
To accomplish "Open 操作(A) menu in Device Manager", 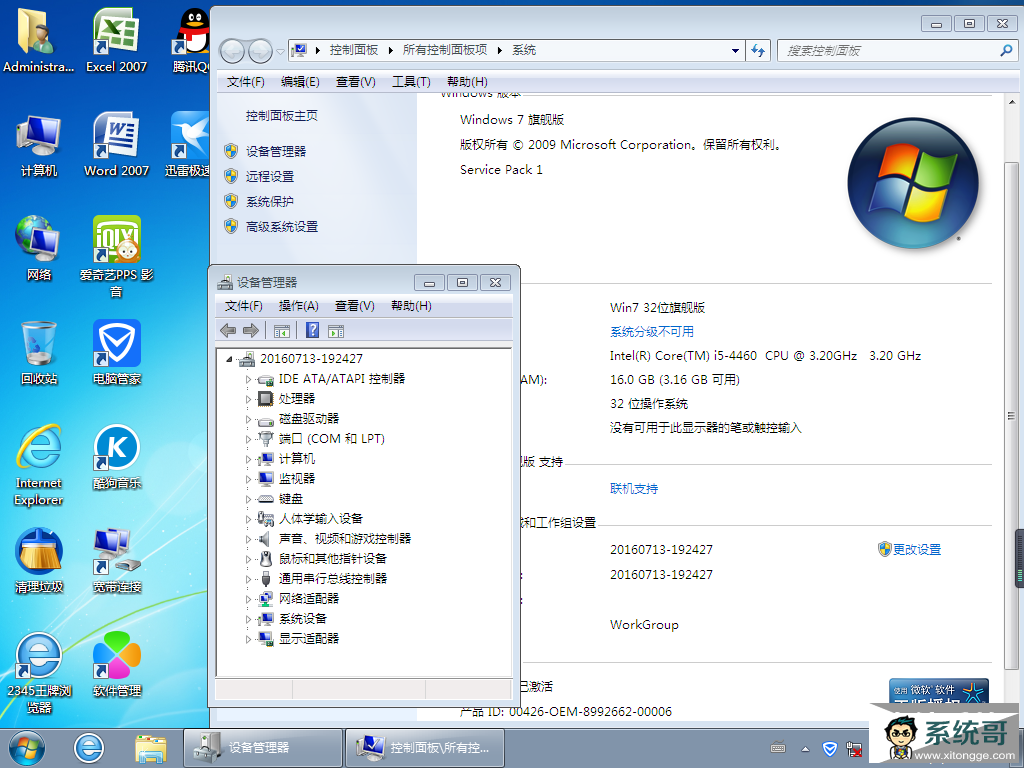I will click(298, 306).
